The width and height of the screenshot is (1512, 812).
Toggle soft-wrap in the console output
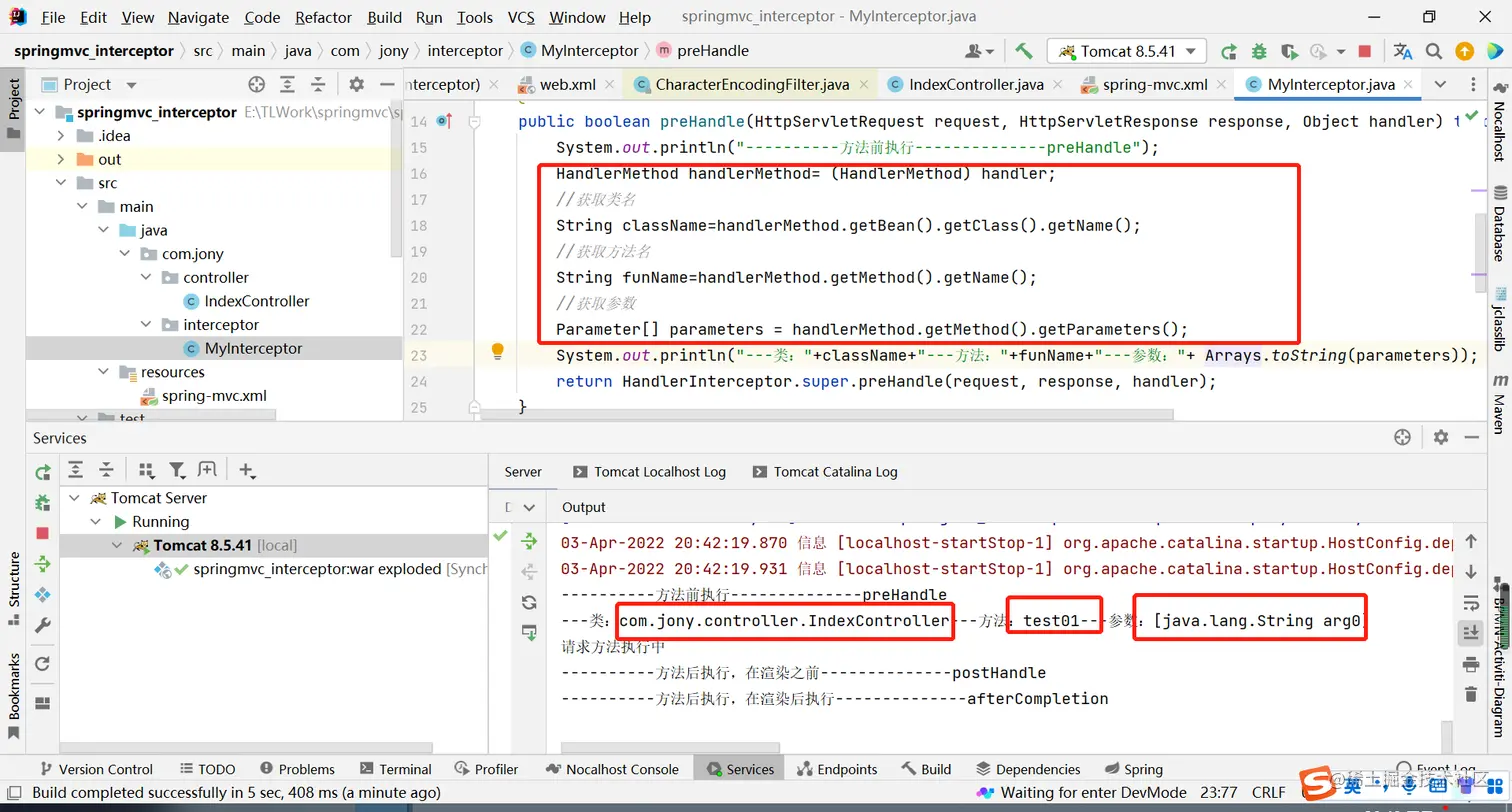[1470, 603]
